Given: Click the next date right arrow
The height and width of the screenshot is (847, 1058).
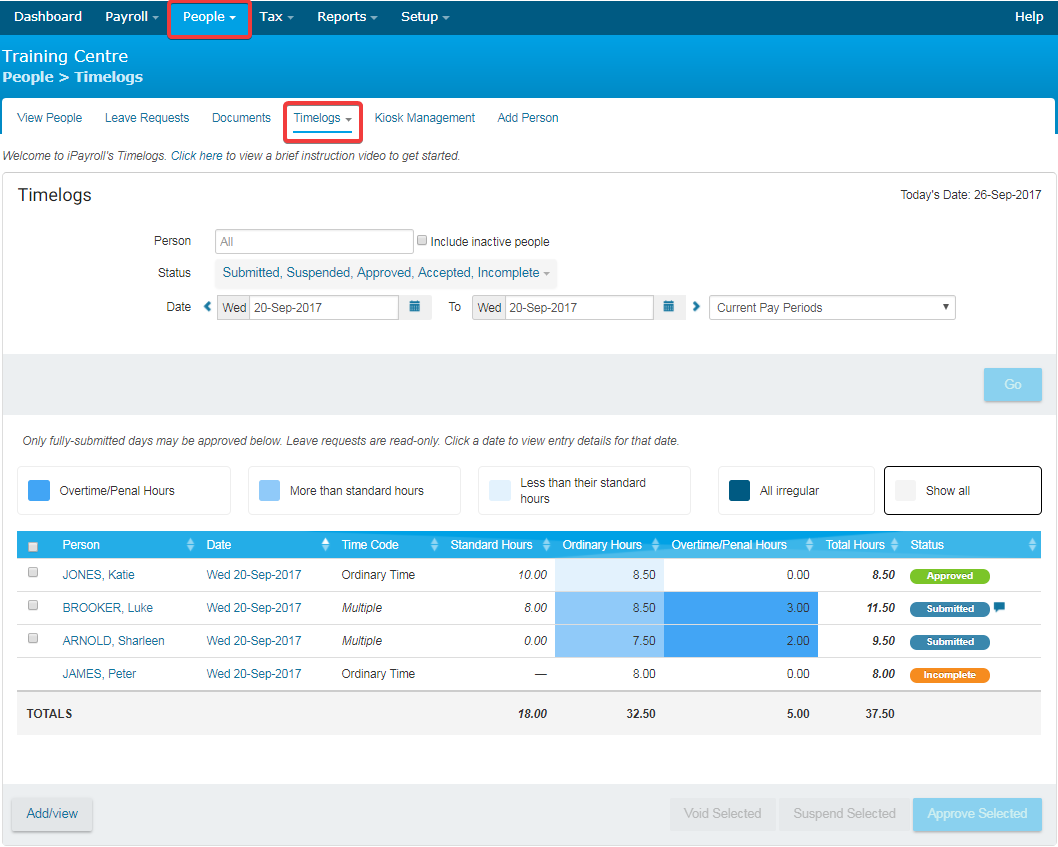Looking at the screenshot, I should pyautogui.click(x=697, y=307).
